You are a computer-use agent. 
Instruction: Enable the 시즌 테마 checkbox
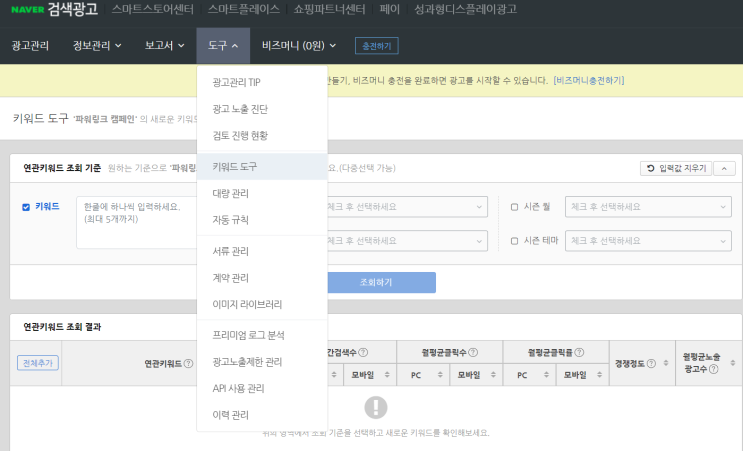(x=514, y=241)
